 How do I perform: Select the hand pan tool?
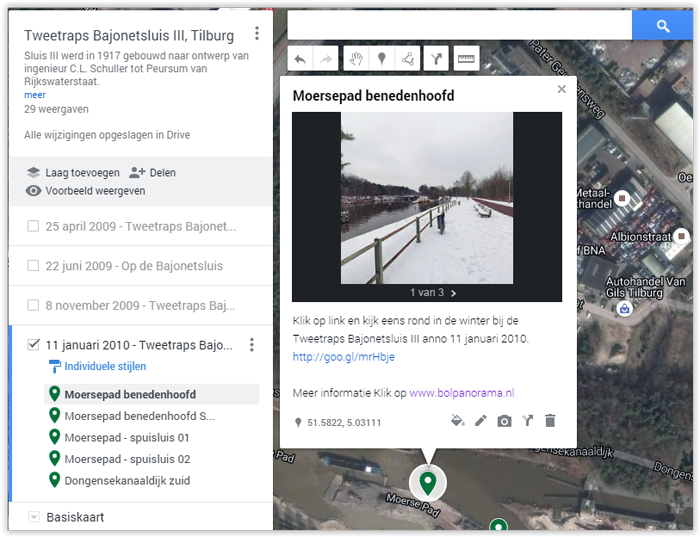[356, 58]
